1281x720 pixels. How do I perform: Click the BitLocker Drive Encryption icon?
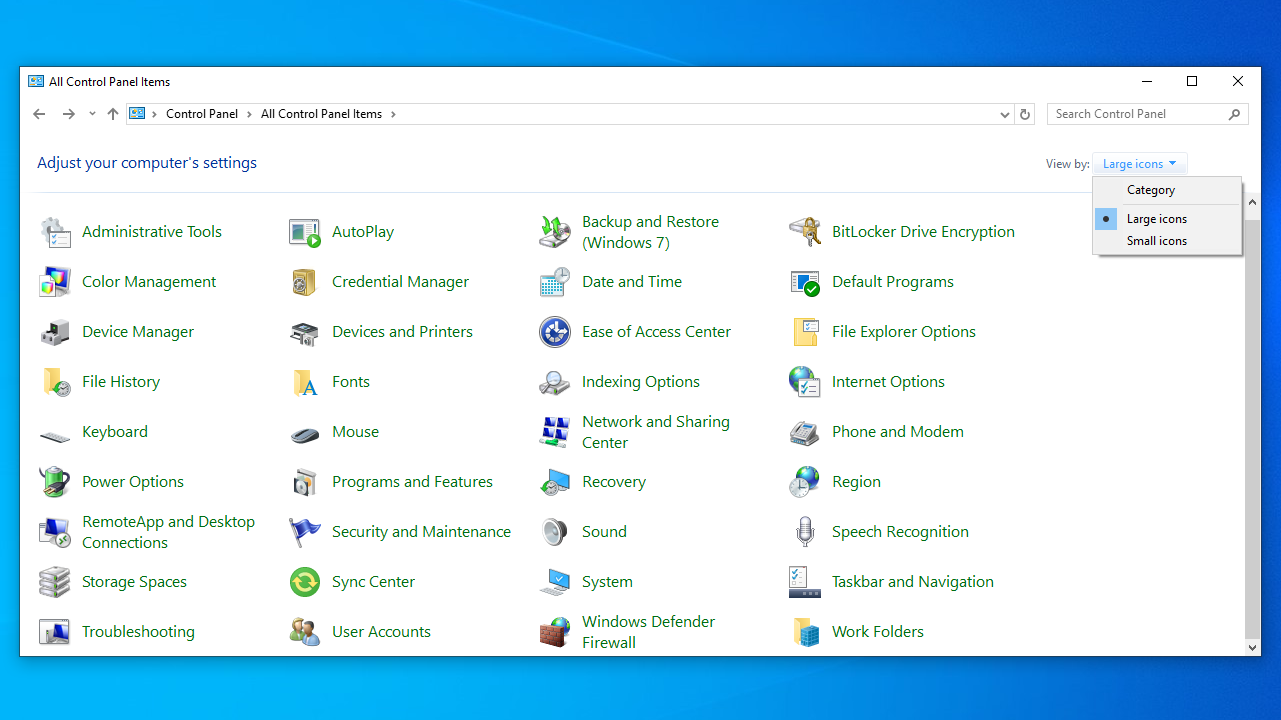(x=805, y=232)
